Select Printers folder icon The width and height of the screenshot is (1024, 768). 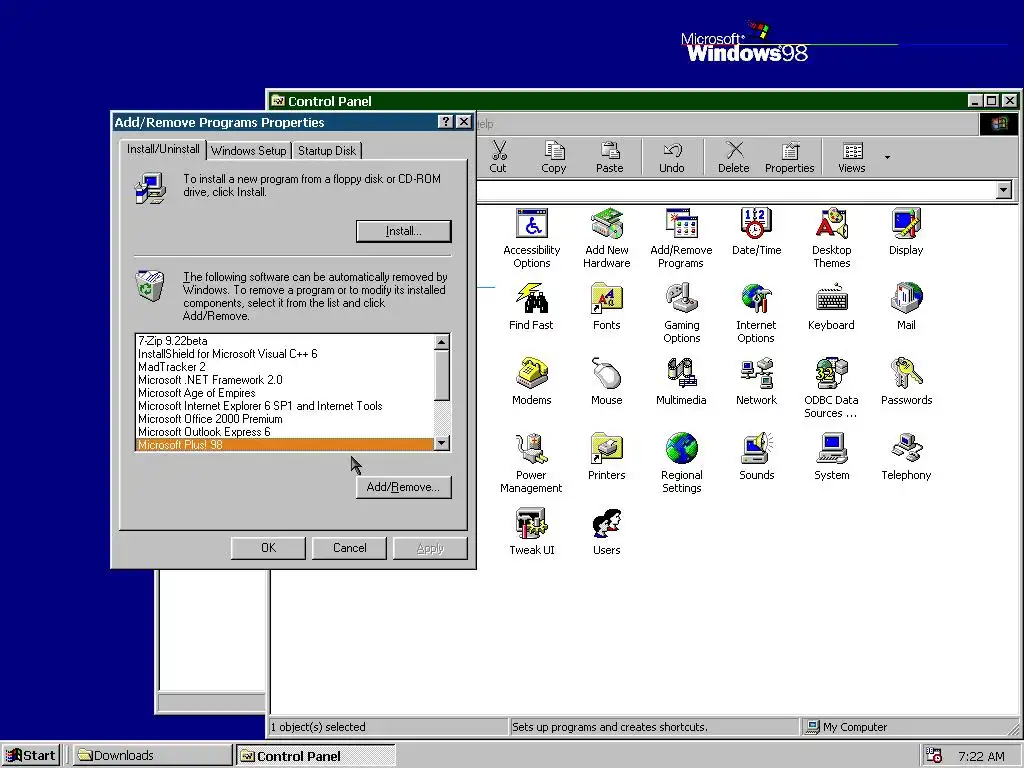point(607,456)
